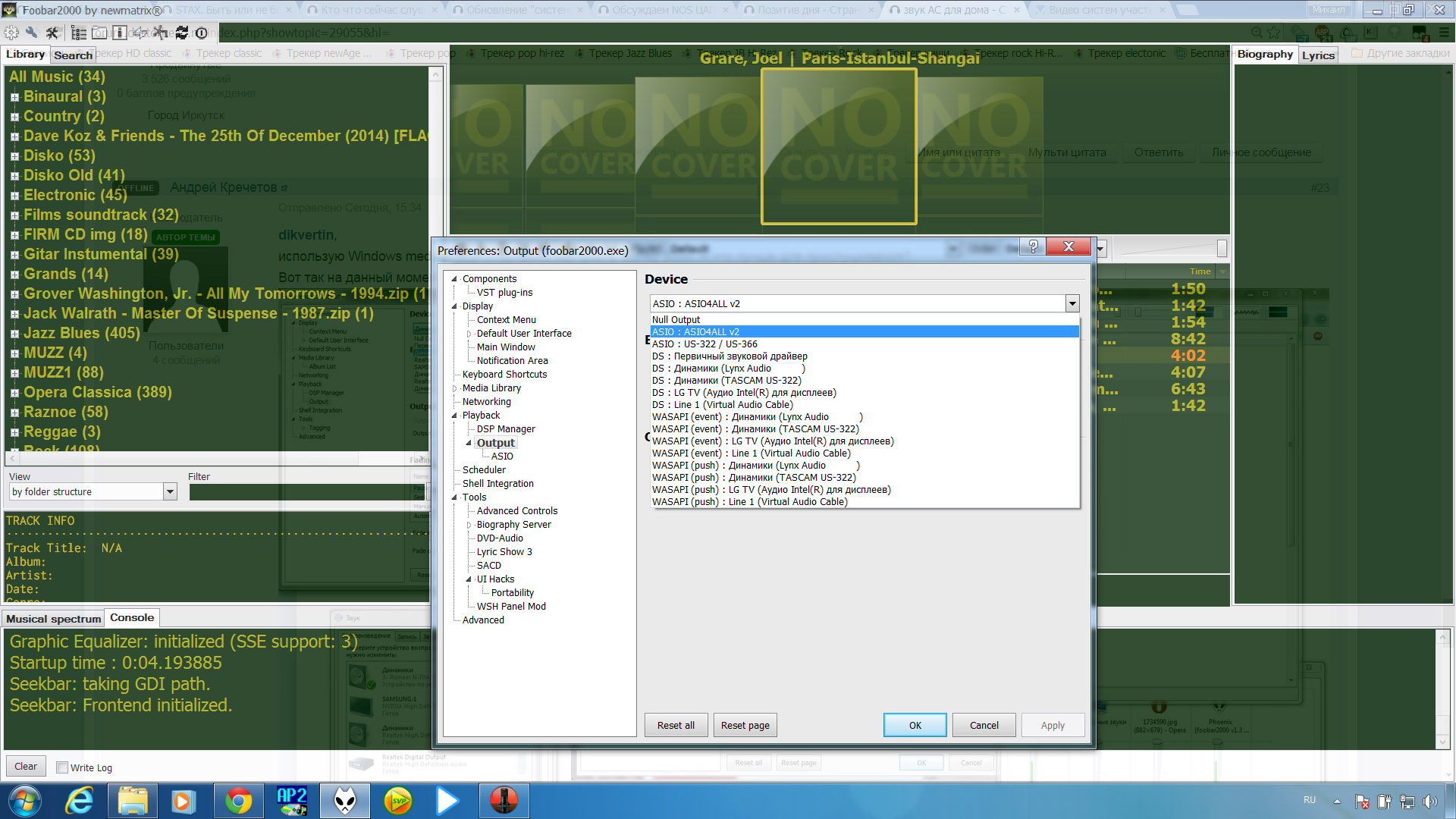Screen dimensions: 1456x819
Task: Expand the Media Library preferences node
Action: point(454,388)
